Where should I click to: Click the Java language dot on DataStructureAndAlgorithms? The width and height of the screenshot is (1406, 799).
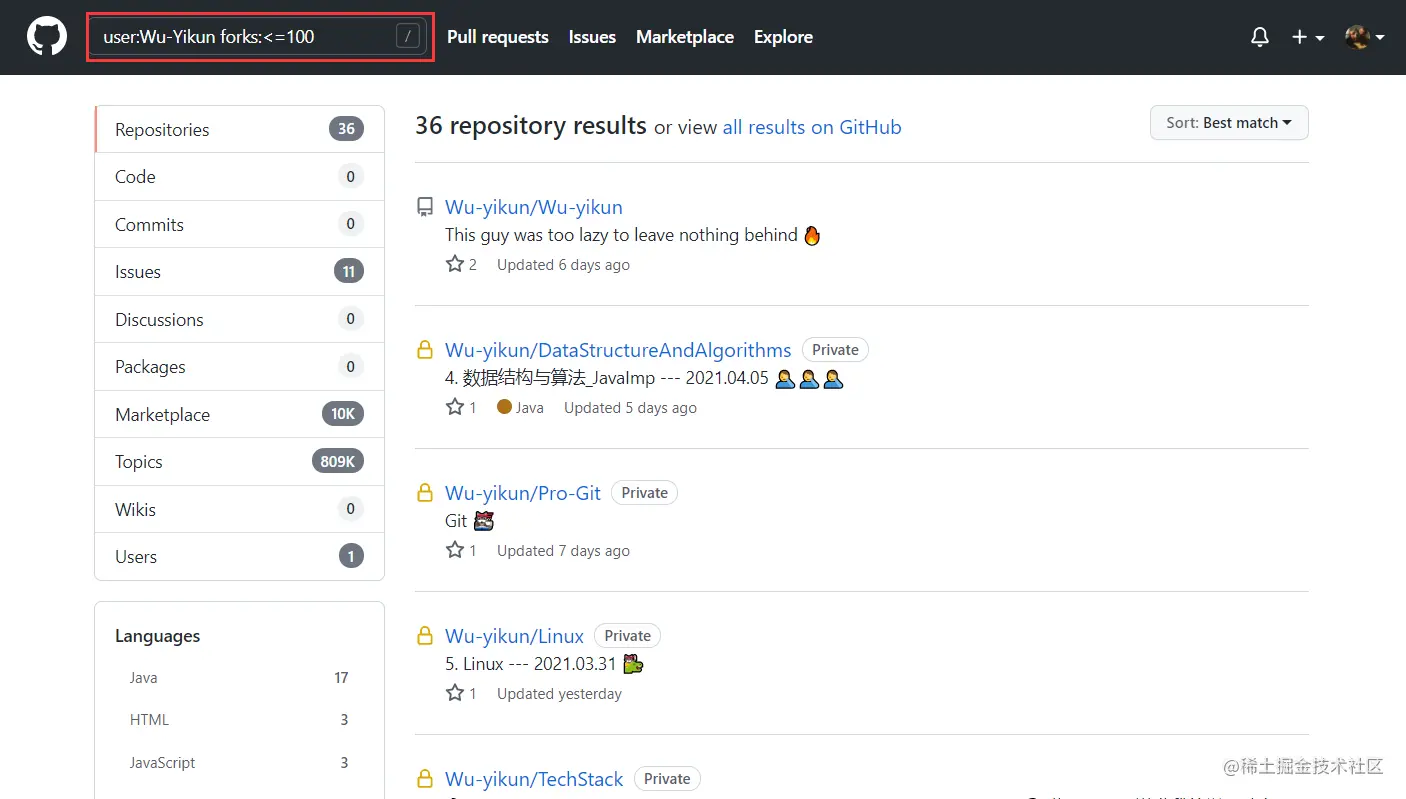point(504,407)
